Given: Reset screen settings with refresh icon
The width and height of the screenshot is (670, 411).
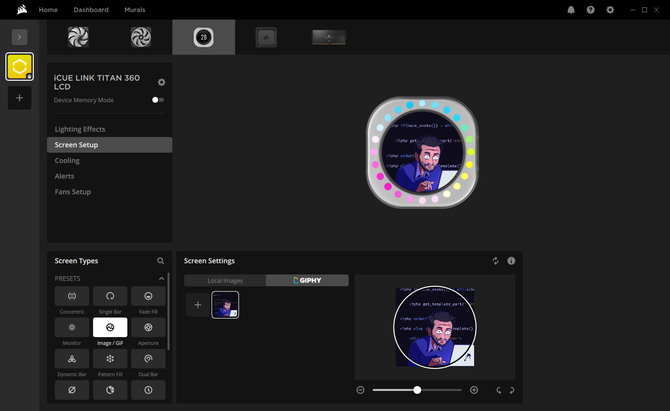Looking at the screenshot, I should [x=495, y=261].
